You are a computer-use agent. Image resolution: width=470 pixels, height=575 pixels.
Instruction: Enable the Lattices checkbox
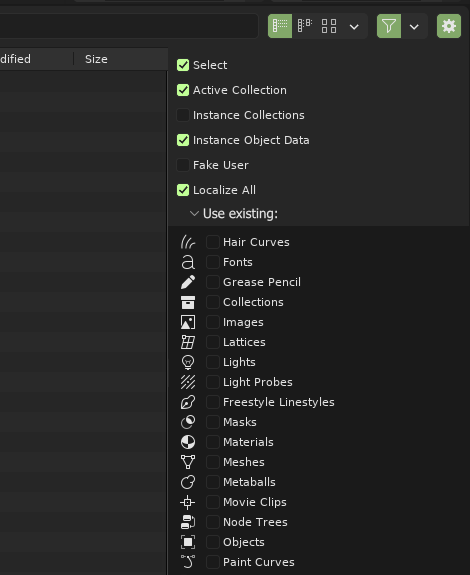(213, 342)
